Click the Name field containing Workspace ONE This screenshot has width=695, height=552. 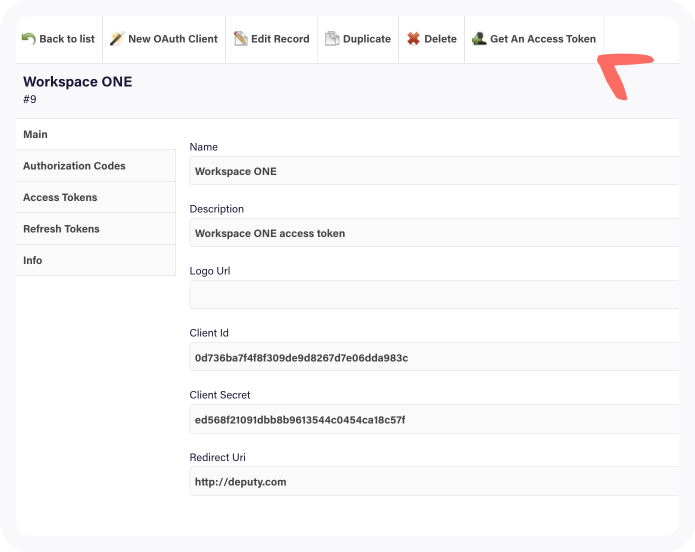tap(434, 171)
